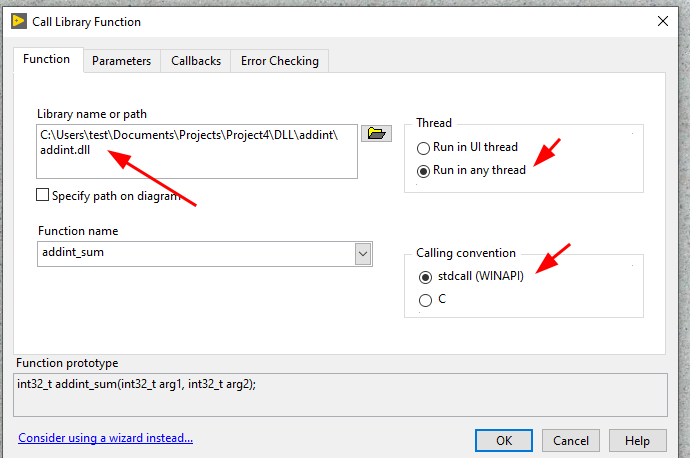Expand the Function name dropdown arrow
The height and width of the screenshot is (458, 690).
point(363,254)
